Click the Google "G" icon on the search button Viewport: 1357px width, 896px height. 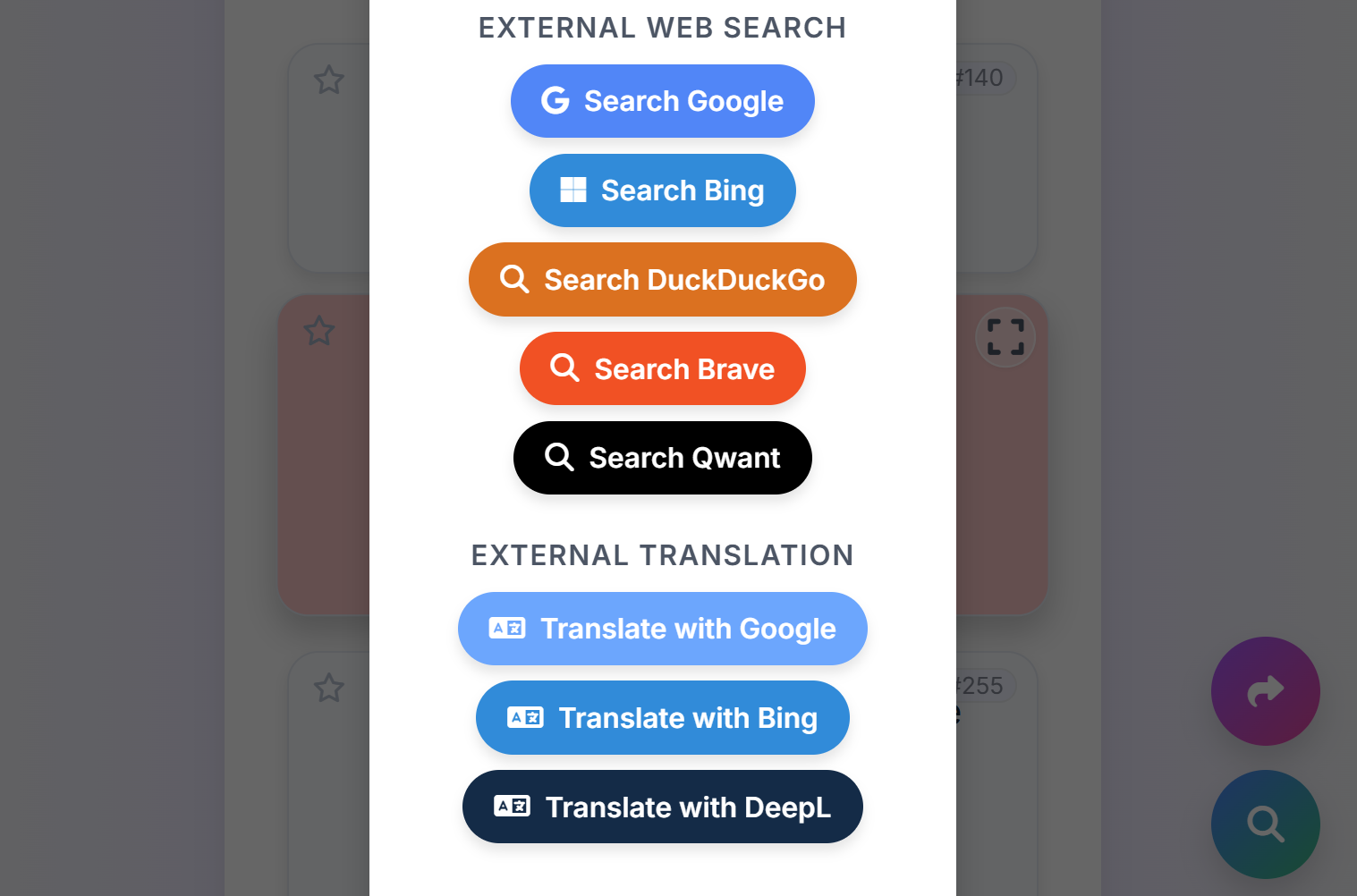[556, 101]
